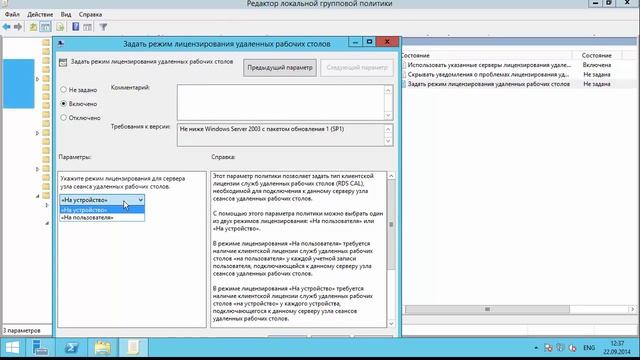Click the 'Следующий параметр' button

point(357,68)
